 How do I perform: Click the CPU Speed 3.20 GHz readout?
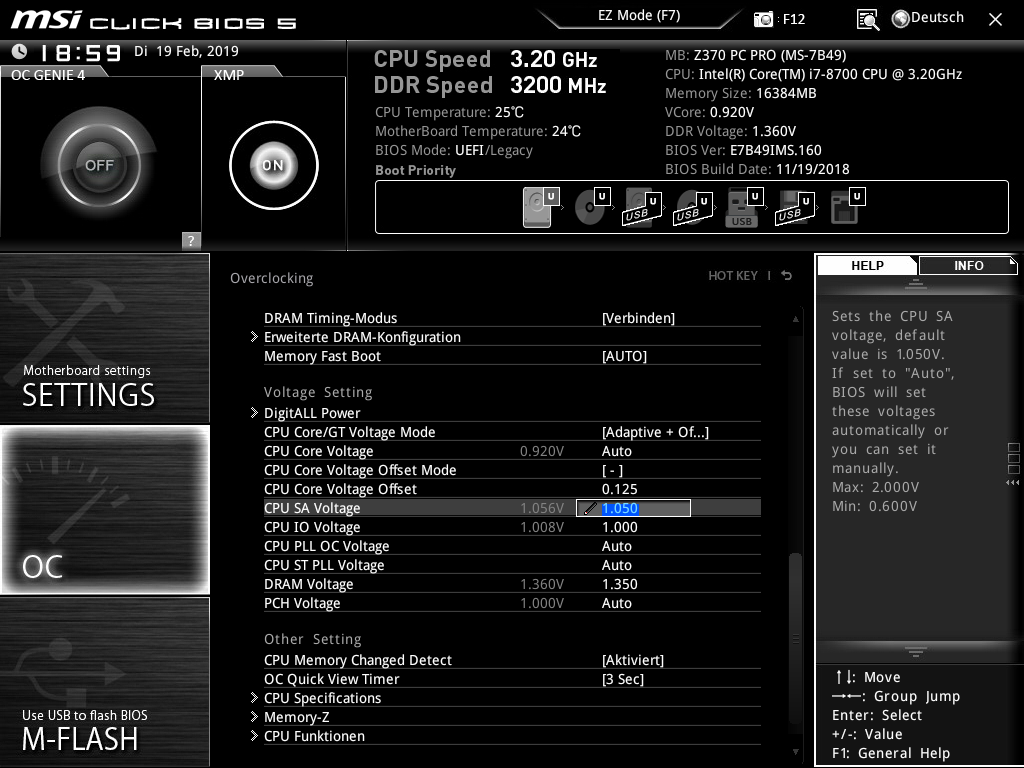(x=485, y=59)
